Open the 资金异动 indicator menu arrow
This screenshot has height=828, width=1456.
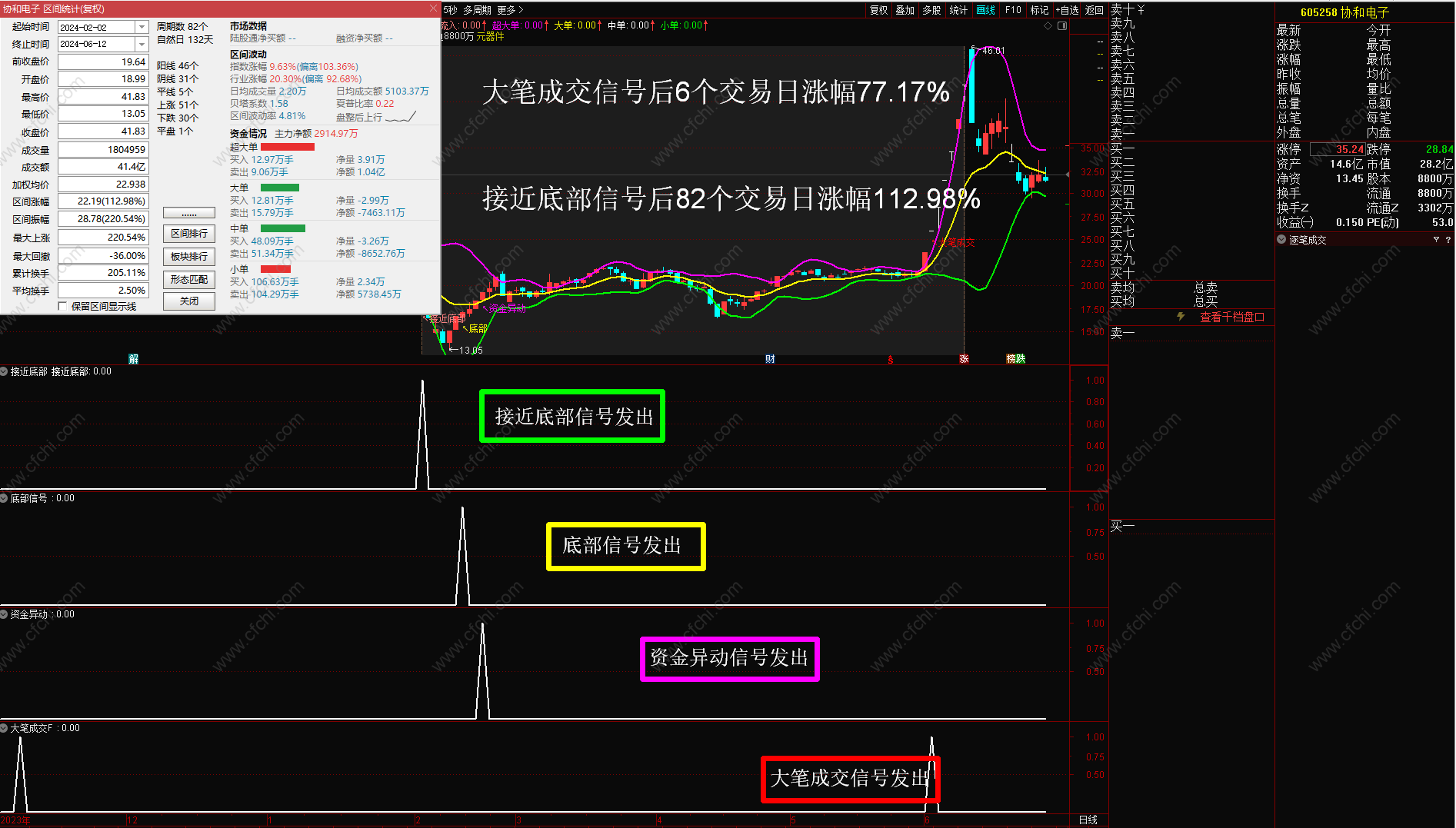coord(4,614)
